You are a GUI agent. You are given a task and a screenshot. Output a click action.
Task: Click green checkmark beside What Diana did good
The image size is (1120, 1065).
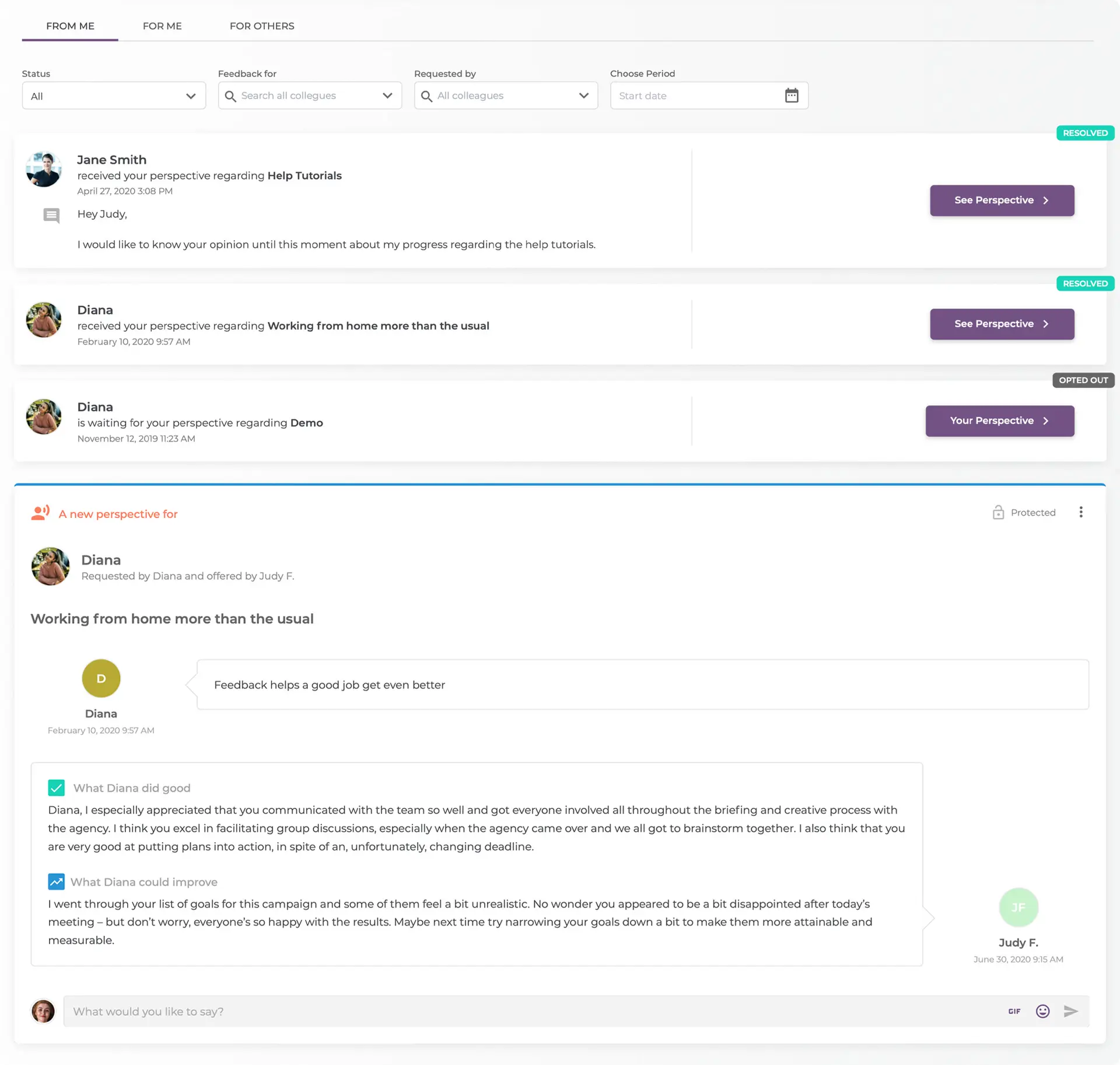pos(57,788)
